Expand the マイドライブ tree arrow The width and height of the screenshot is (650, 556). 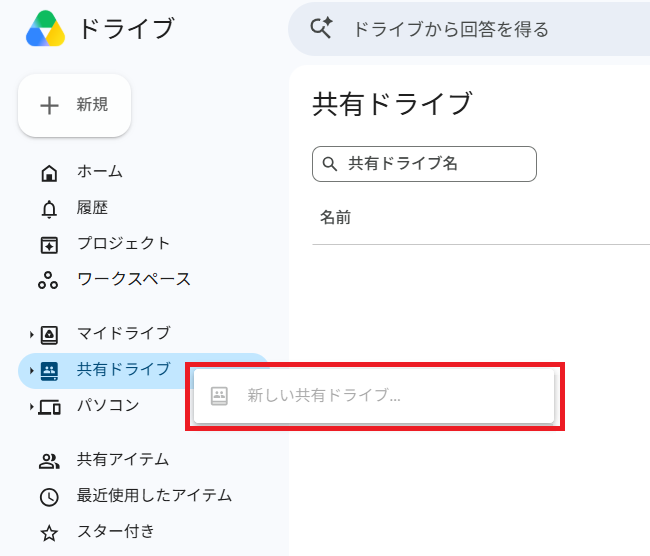point(32,335)
